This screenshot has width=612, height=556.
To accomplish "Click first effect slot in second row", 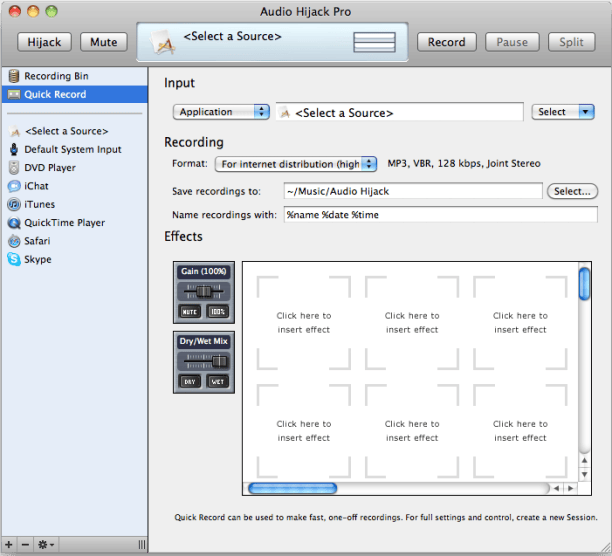I will (304, 431).
